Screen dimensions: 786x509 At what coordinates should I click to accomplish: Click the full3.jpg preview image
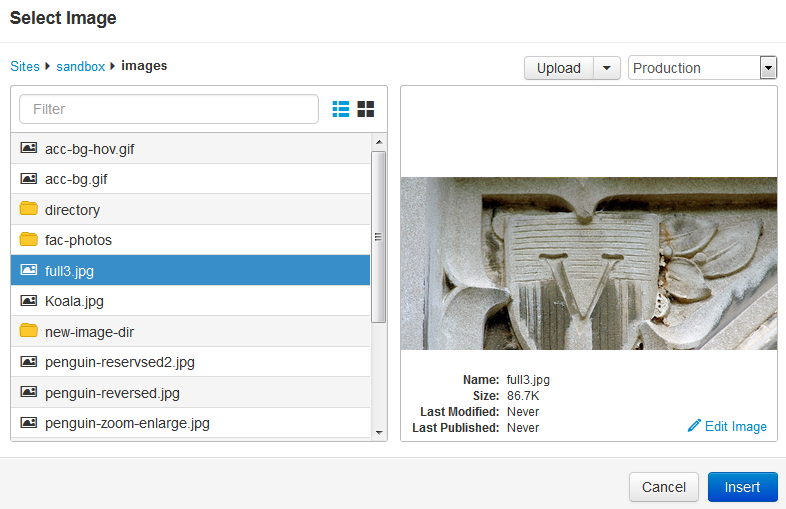(588, 263)
